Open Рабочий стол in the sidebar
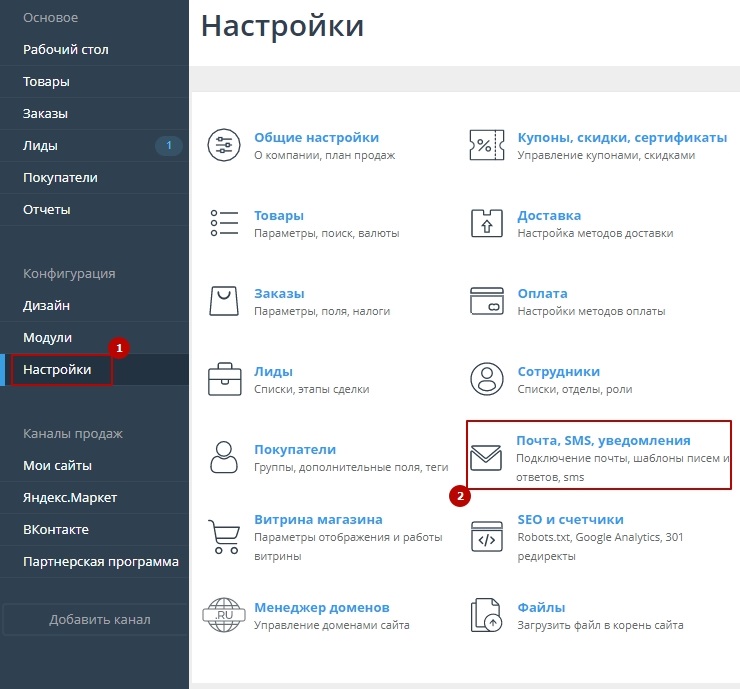740x689 pixels. tap(66, 49)
